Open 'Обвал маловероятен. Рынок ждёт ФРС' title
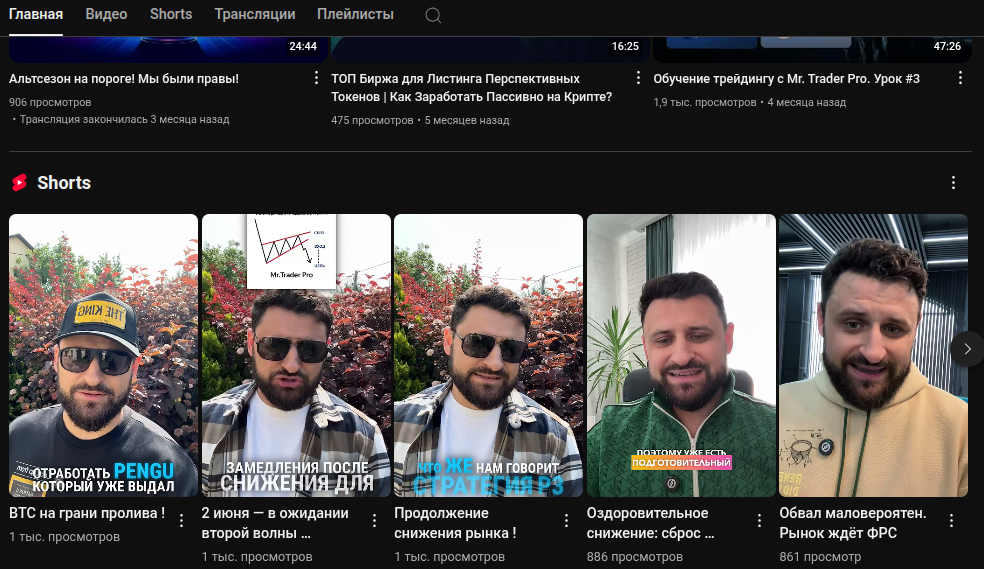Screen dimensions: 984x569 pos(853,523)
